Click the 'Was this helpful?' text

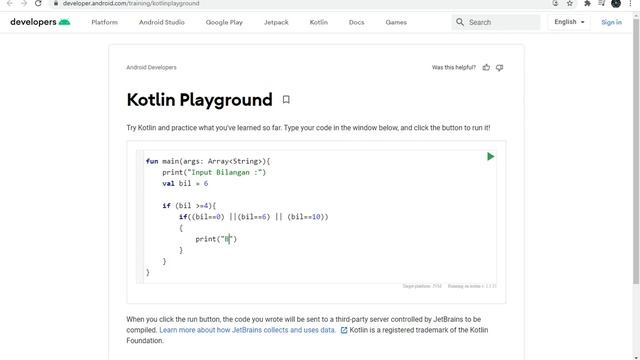pos(454,67)
